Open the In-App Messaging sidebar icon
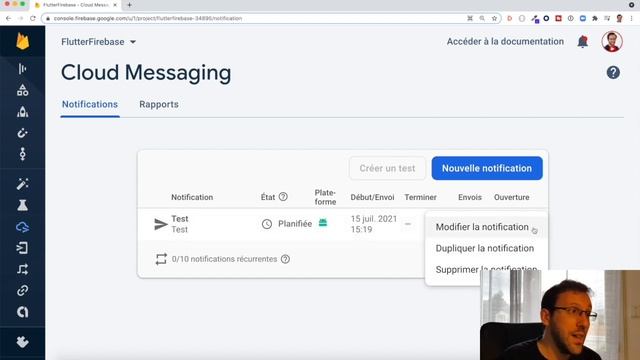 [x=22, y=248]
